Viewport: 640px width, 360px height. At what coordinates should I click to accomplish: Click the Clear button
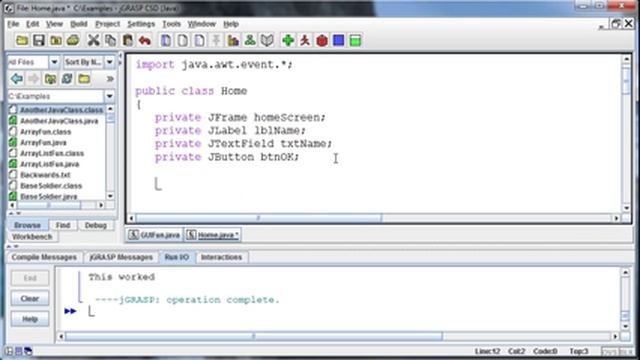[30, 299]
